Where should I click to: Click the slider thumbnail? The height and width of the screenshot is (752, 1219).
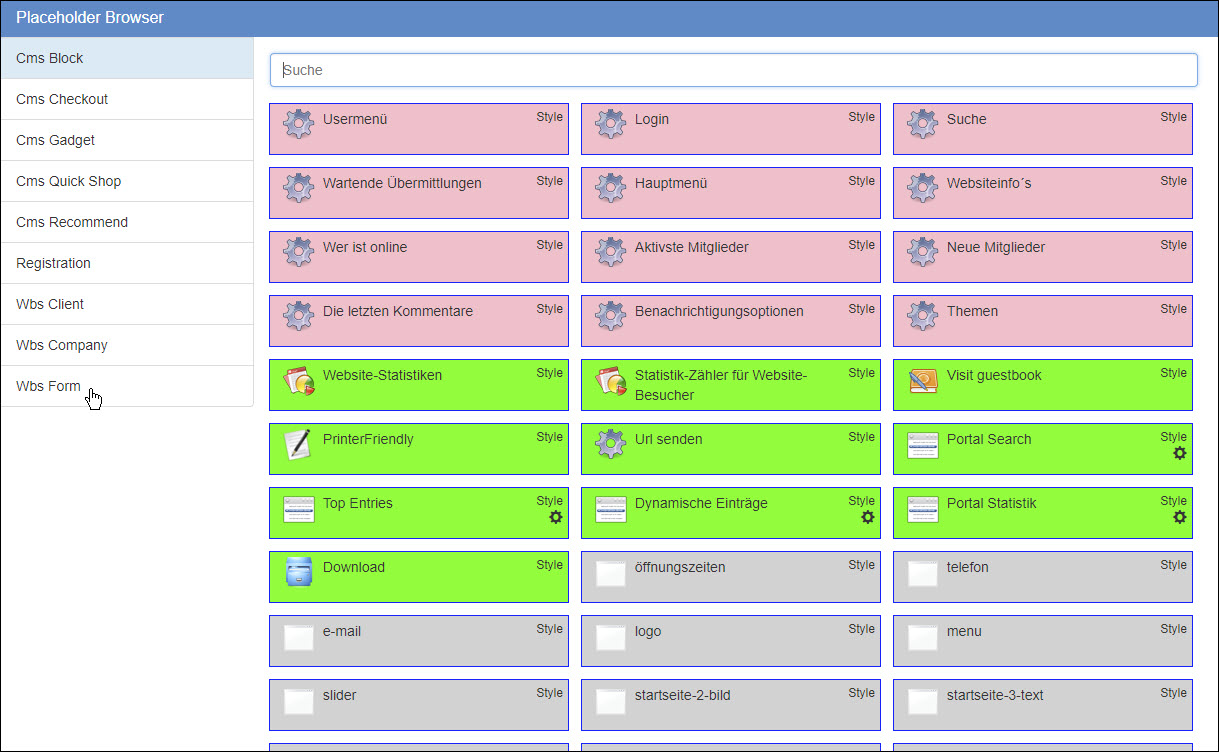(298, 701)
